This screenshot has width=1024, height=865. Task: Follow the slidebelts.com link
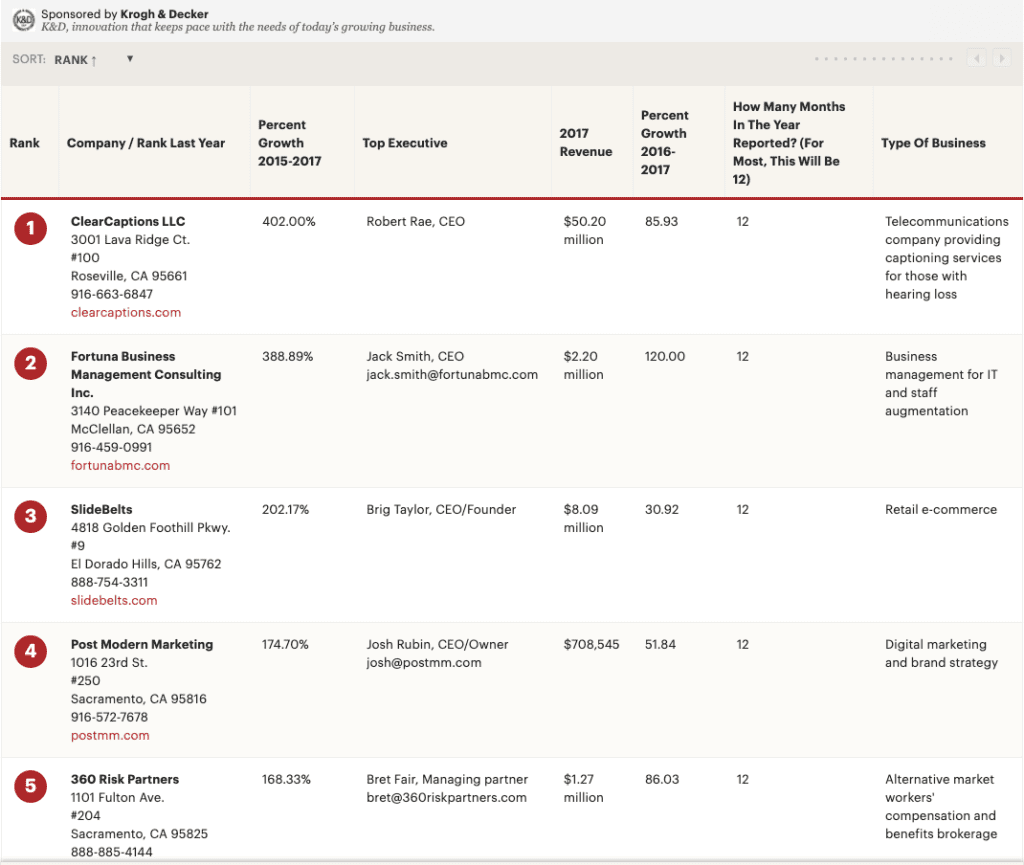pos(114,601)
